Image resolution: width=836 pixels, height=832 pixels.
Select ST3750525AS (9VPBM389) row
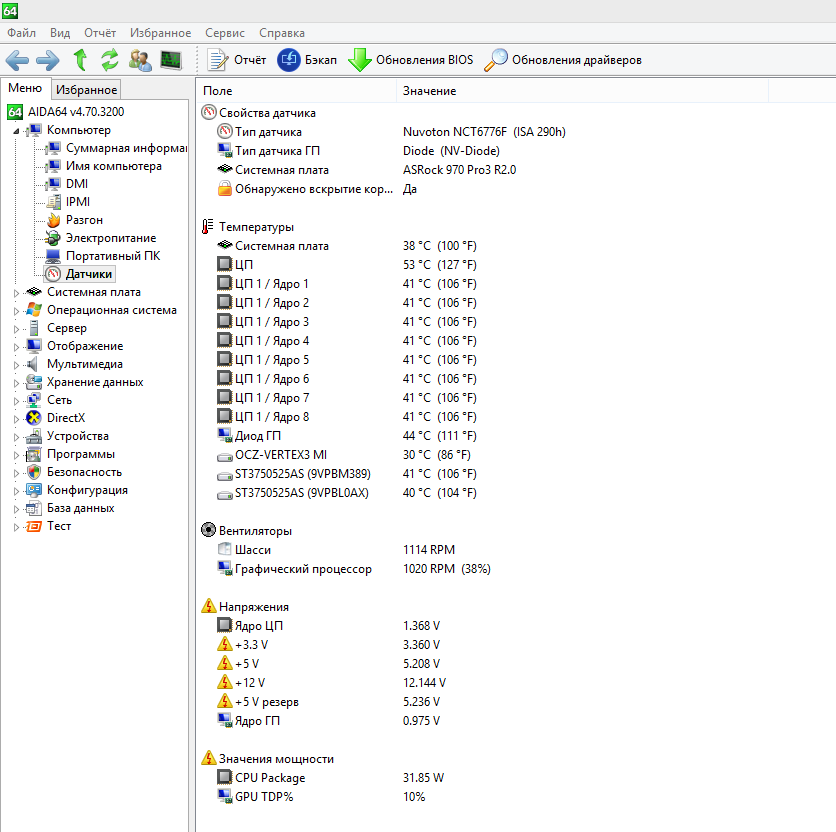pyautogui.click(x=347, y=474)
